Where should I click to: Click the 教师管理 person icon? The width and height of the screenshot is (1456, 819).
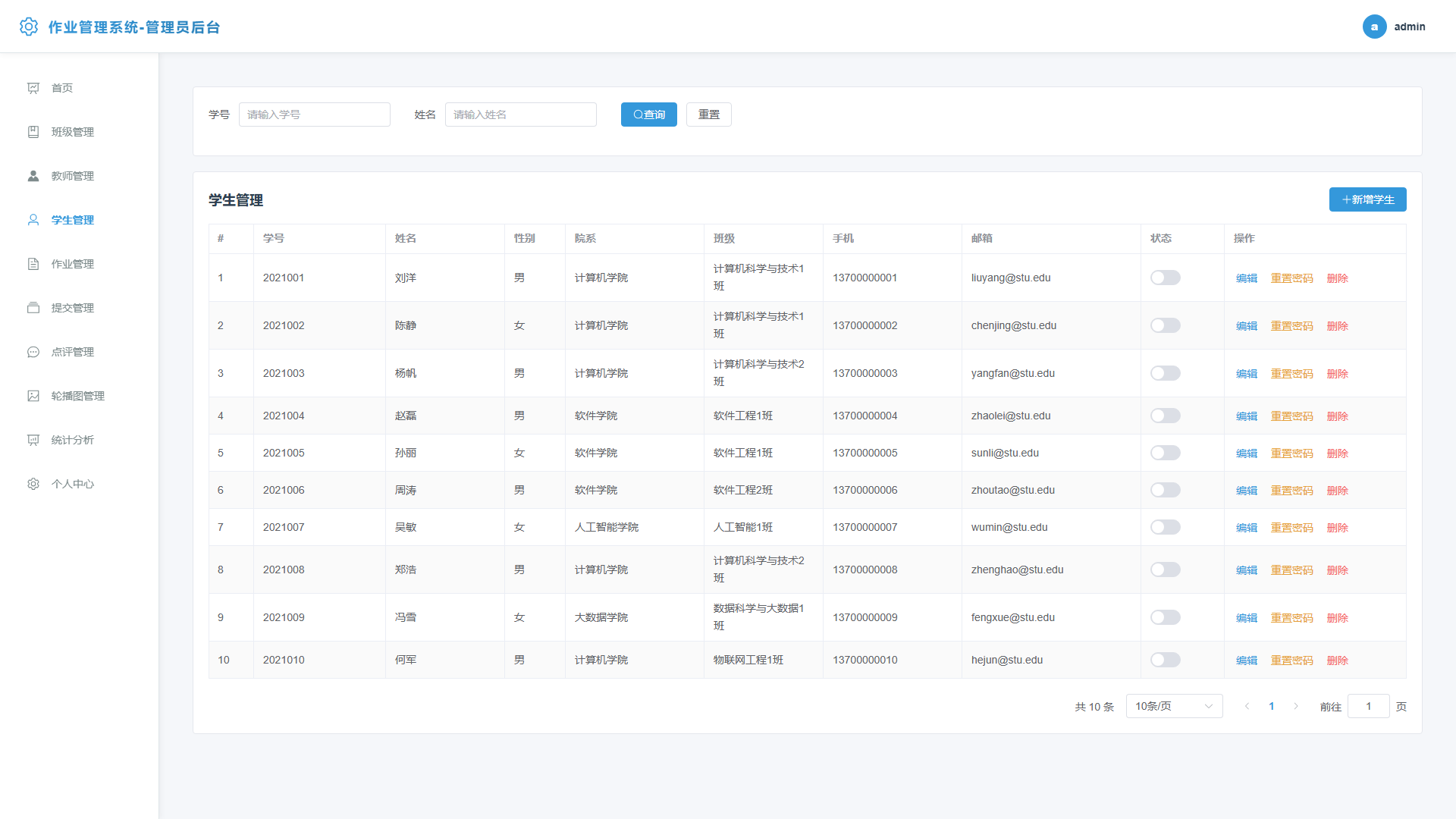point(33,176)
